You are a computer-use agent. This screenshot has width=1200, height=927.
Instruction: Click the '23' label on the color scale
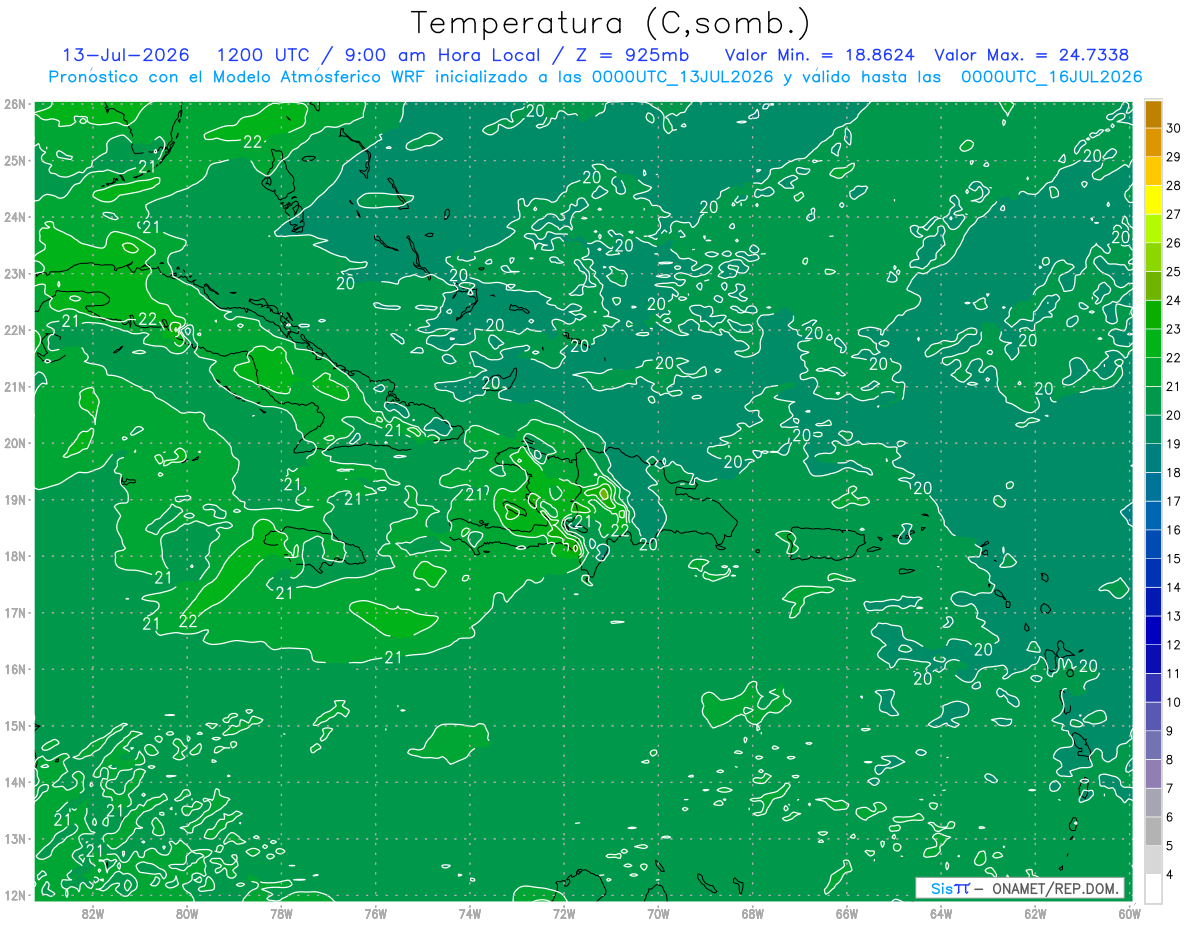click(1174, 329)
